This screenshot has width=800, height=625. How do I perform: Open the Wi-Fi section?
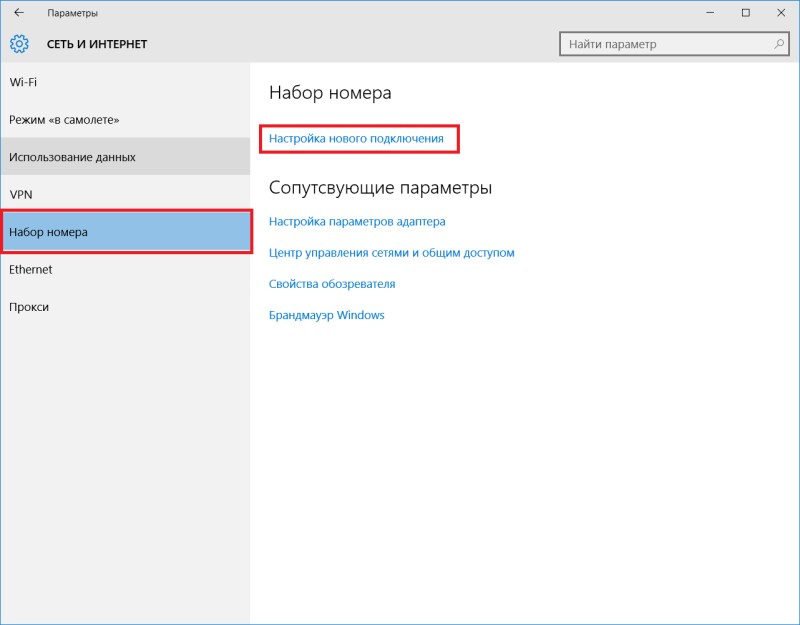click(x=126, y=82)
